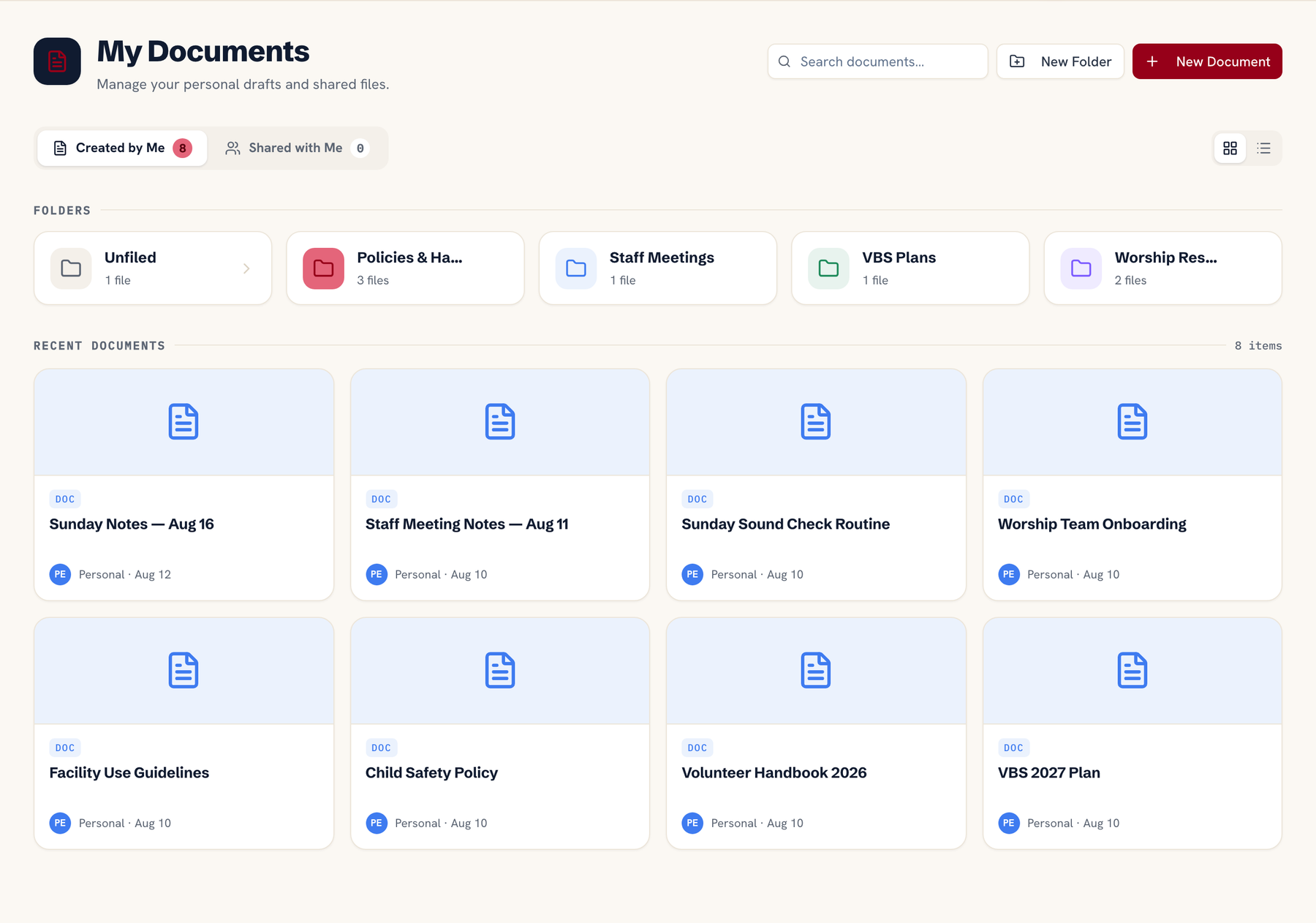1316x923 pixels.
Task: Open the Staff Meetings folder
Action: tap(658, 268)
